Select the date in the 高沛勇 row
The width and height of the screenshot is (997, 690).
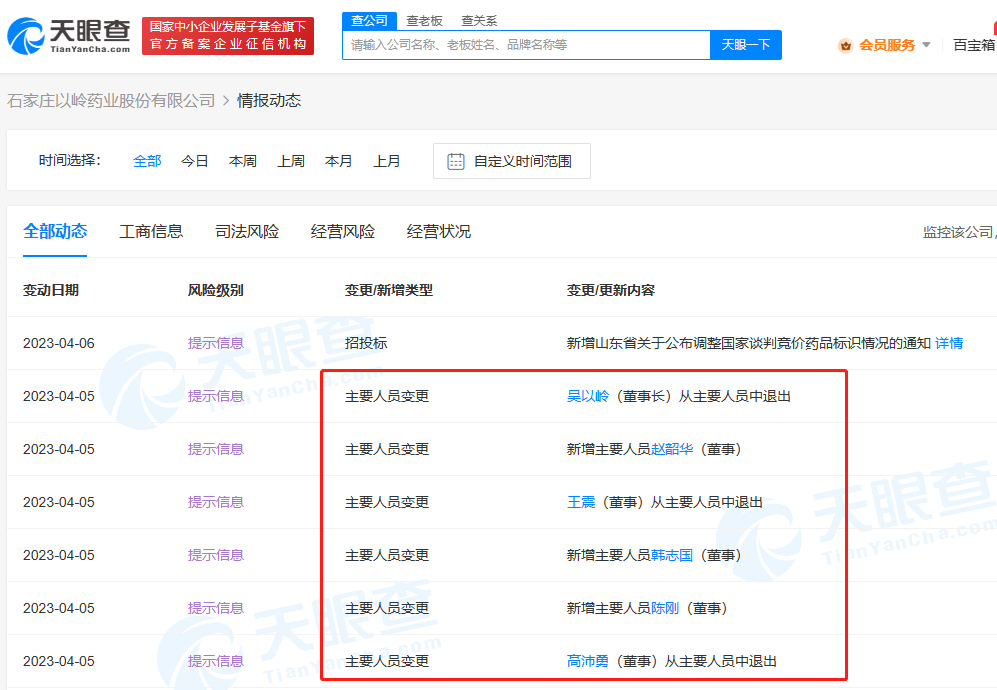[58, 661]
